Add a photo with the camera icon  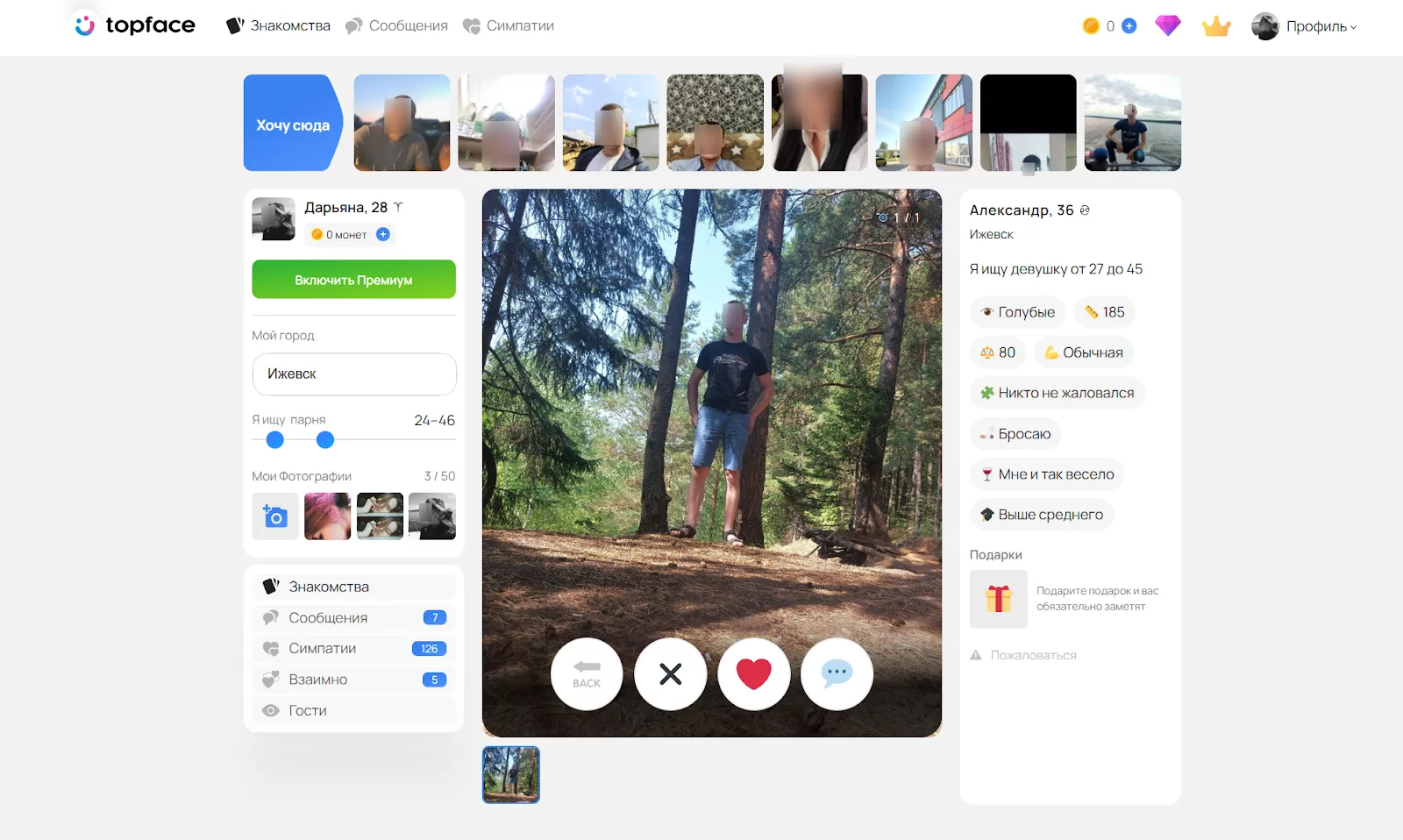274,516
